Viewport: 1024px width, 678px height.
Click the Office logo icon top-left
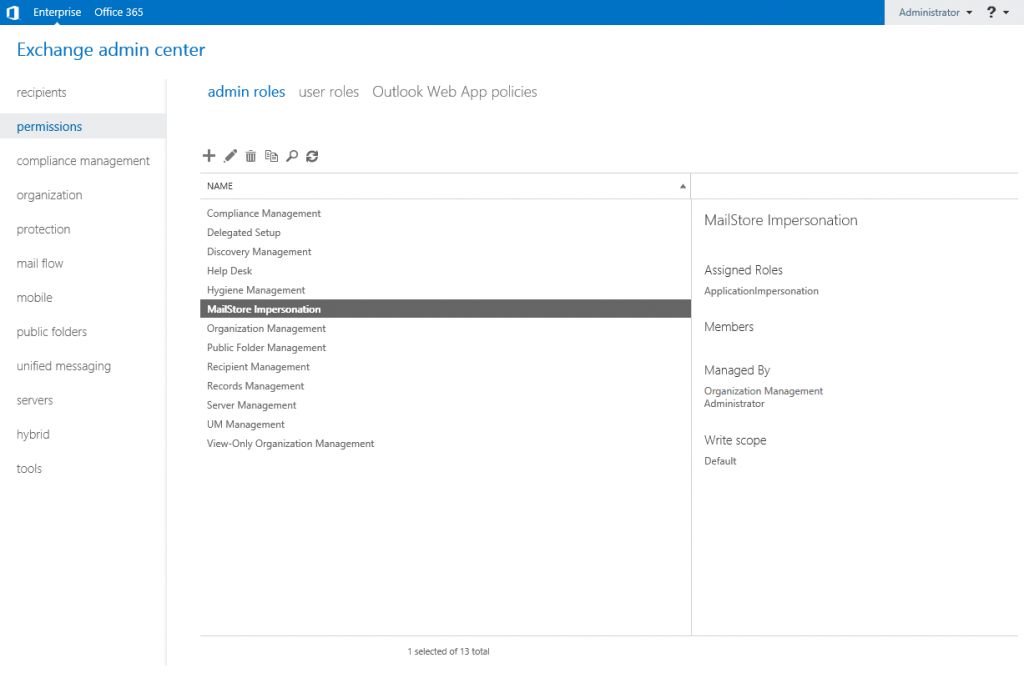click(12, 12)
